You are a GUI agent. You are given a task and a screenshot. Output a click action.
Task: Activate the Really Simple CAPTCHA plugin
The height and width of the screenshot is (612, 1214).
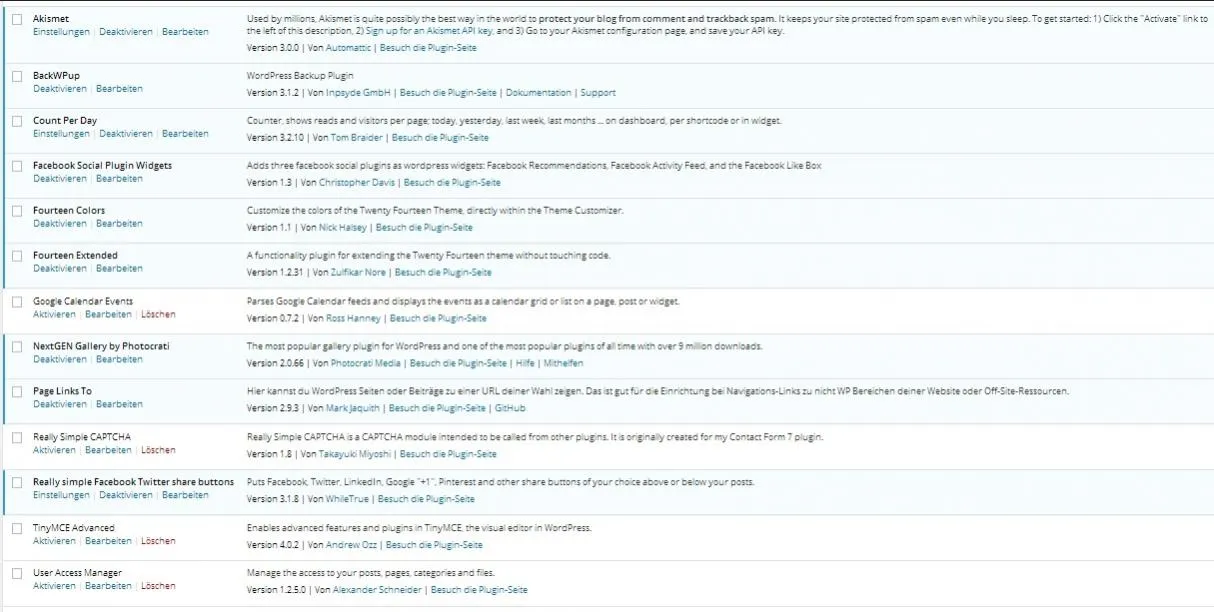click(54, 450)
